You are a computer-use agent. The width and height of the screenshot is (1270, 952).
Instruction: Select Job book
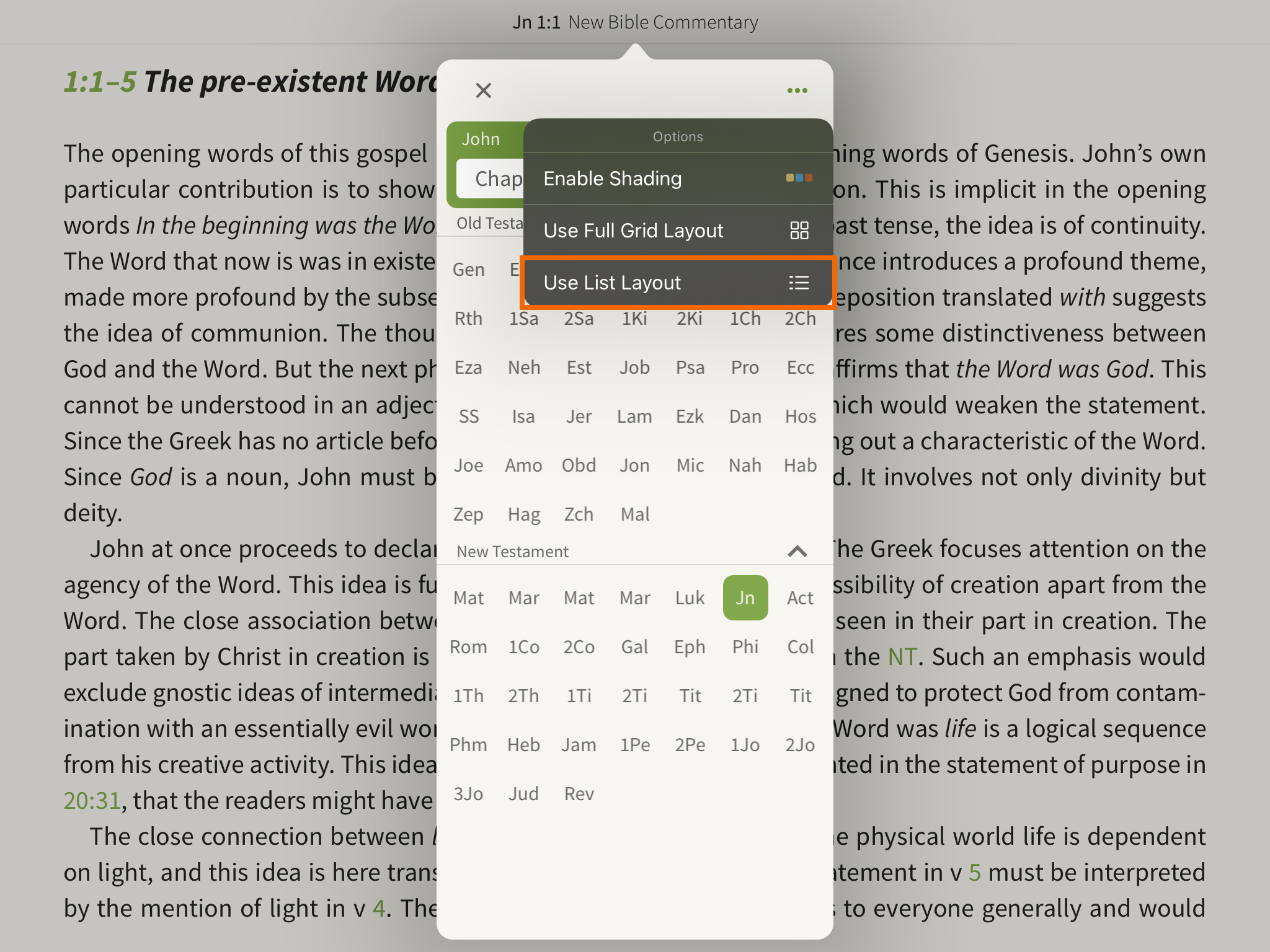634,368
